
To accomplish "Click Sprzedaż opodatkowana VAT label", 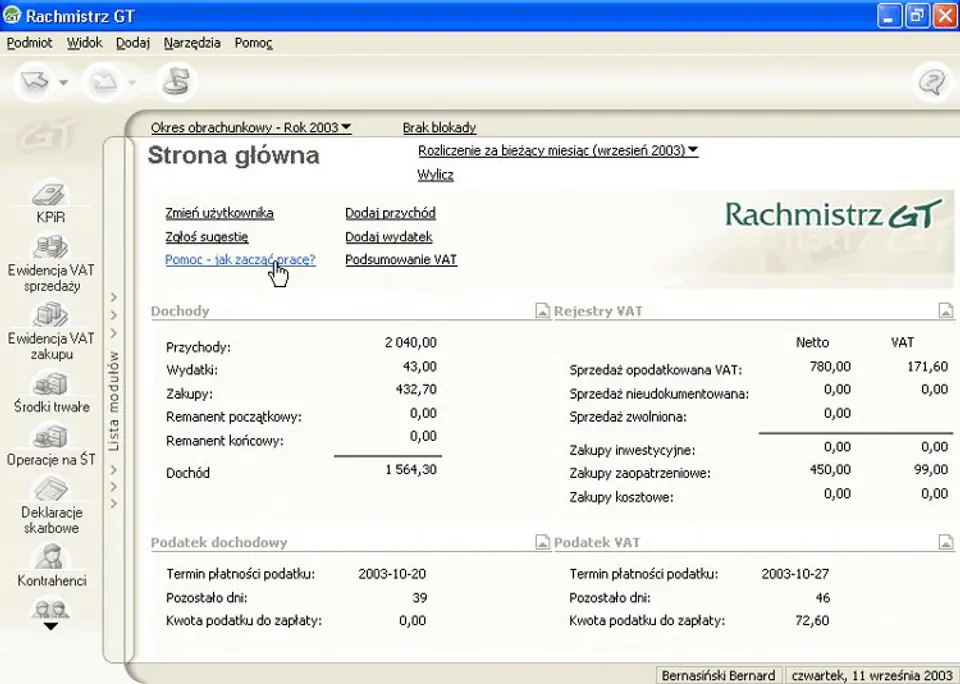I will point(655,370).
